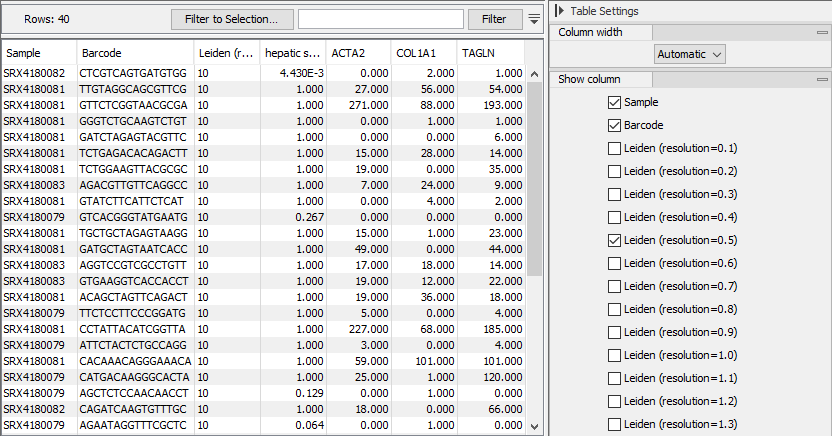Select barcode AGAATAGGTTTCGCTC cell

pyautogui.click(x=135, y=425)
